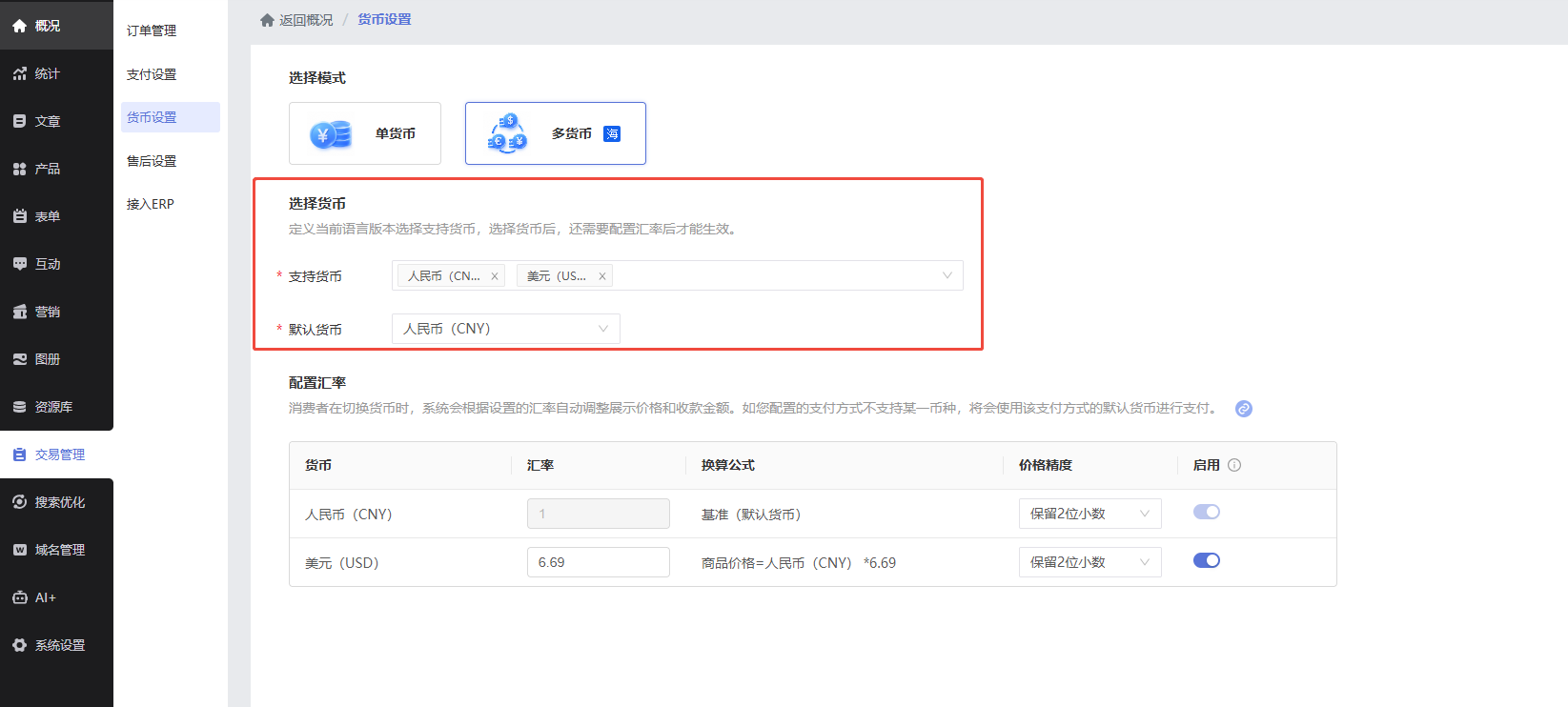
Task: Click the 价格精度 column header
Action: [x=1046, y=465]
